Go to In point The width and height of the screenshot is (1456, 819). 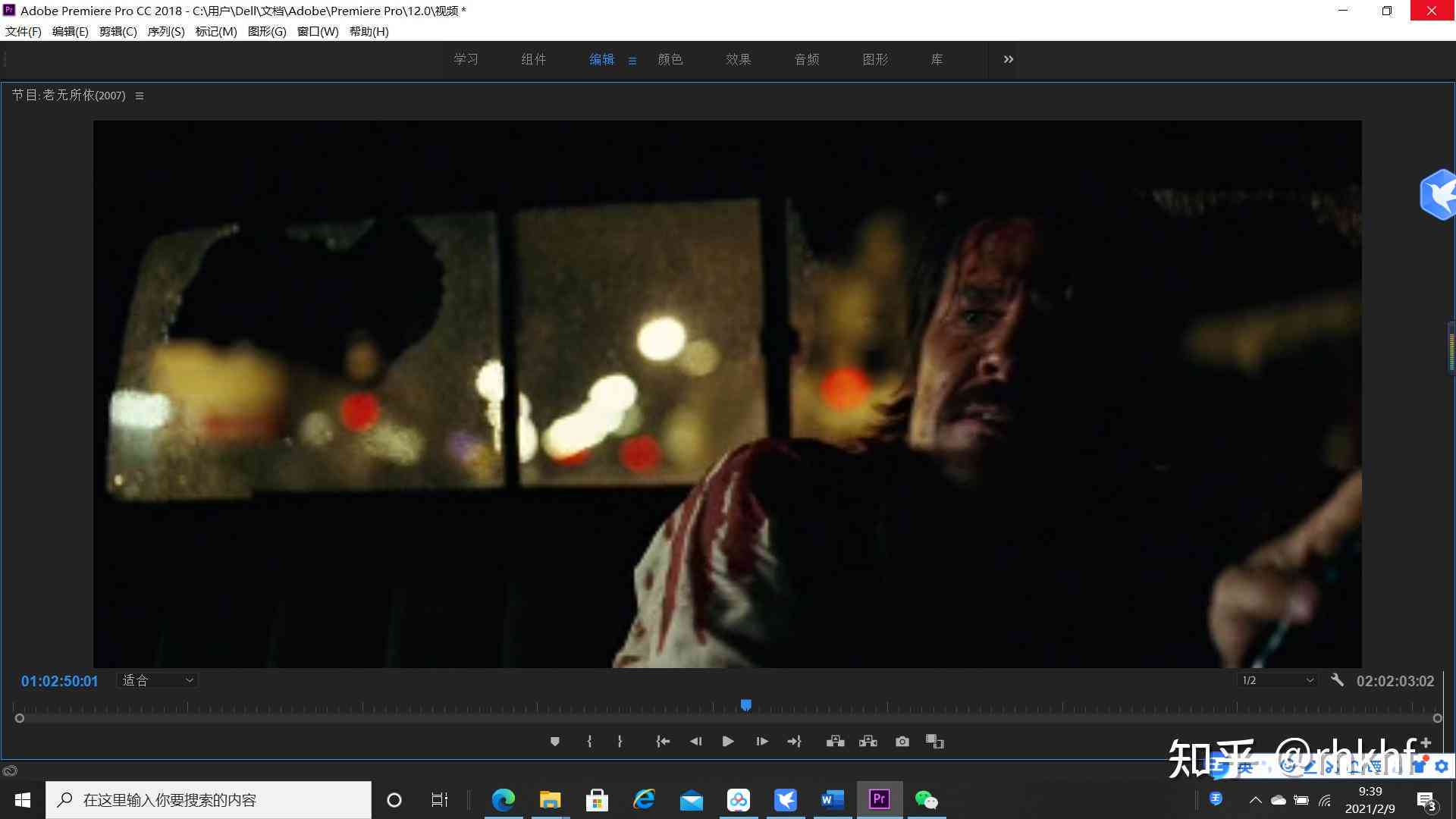pyautogui.click(x=663, y=742)
